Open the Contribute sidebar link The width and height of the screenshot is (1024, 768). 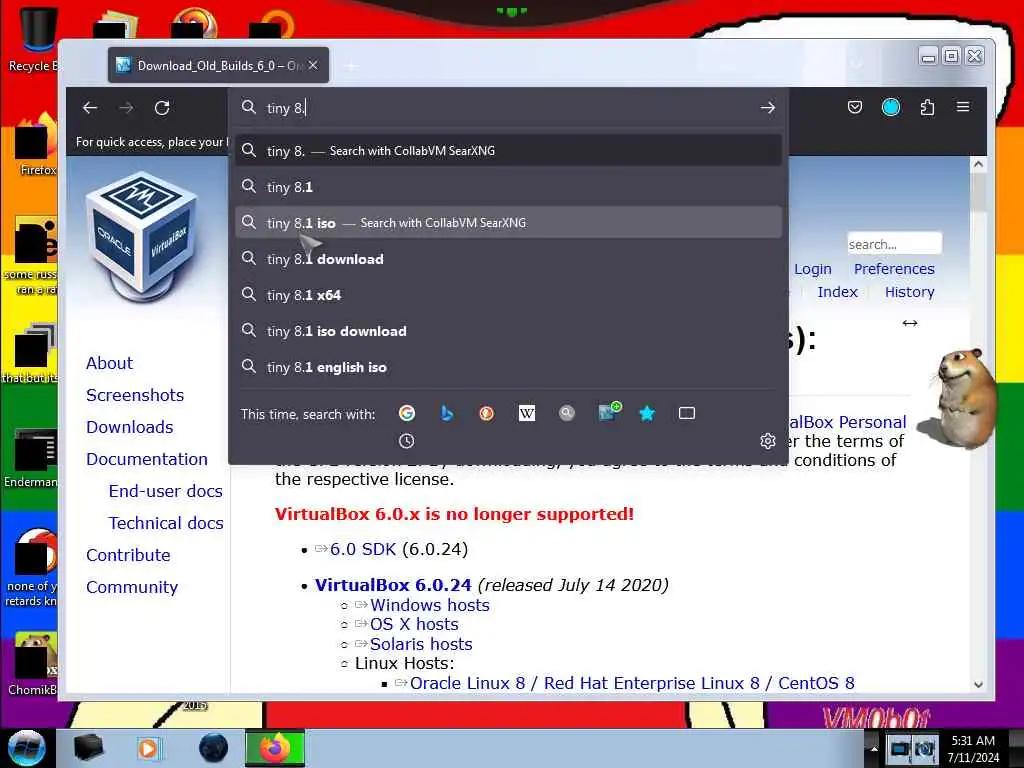128,555
